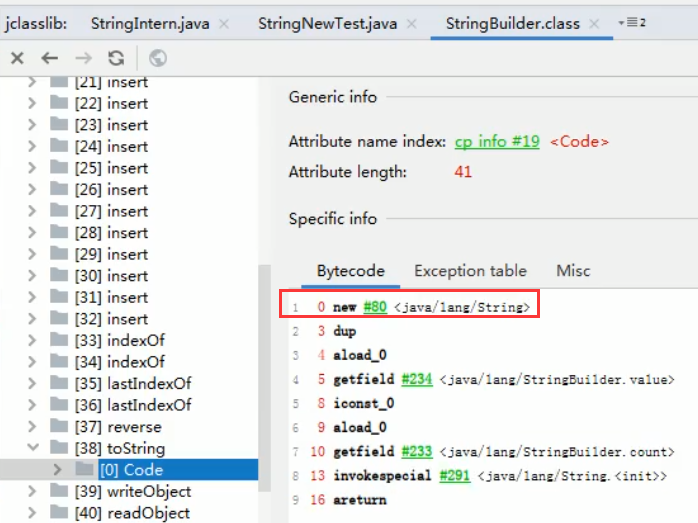Click the 'invokespecial' instruction text
Image resolution: width=698 pixels, height=523 pixels.
click(x=382, y=475)
